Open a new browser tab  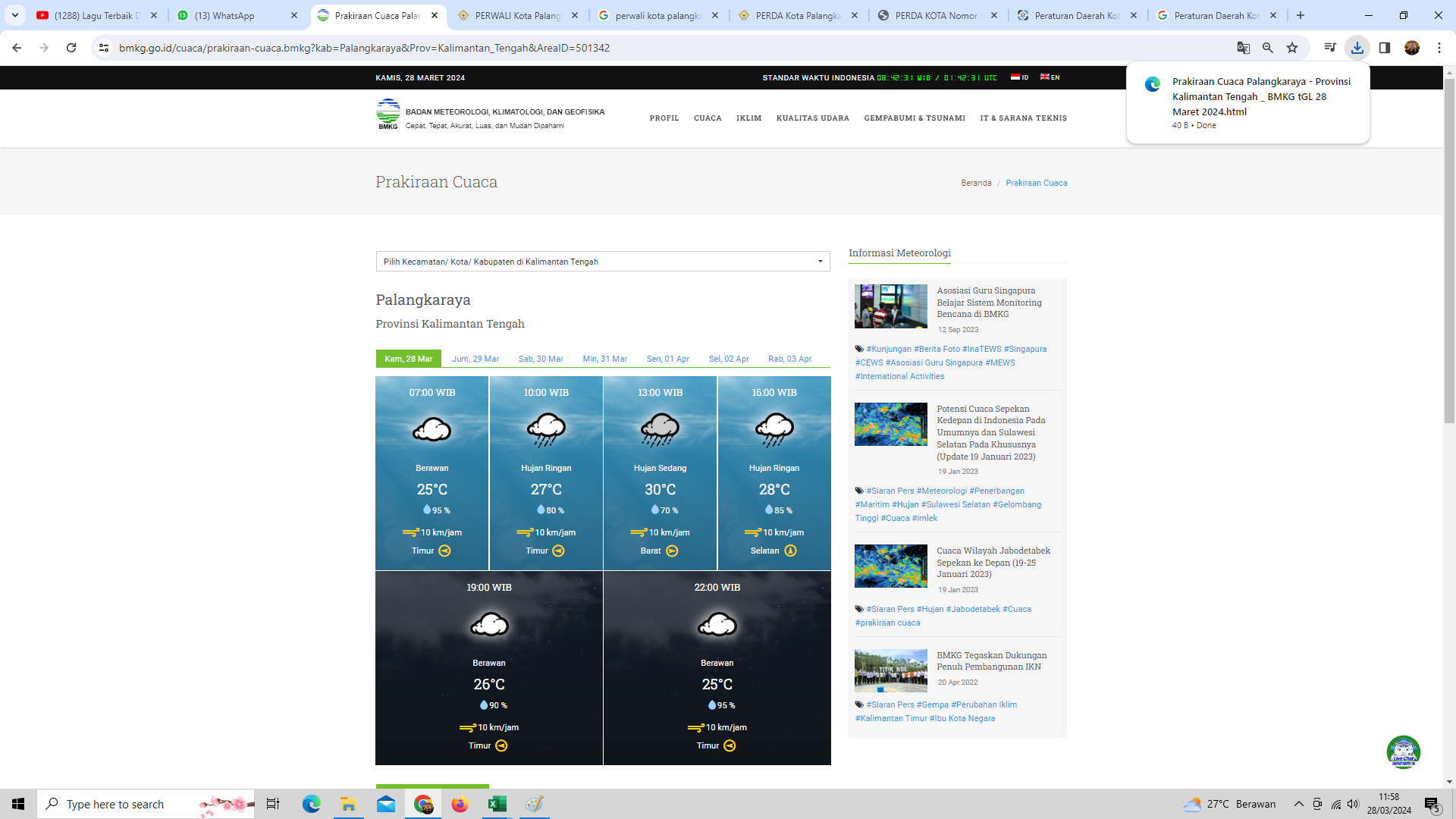pyautogui.click(x=1301, y=15)
